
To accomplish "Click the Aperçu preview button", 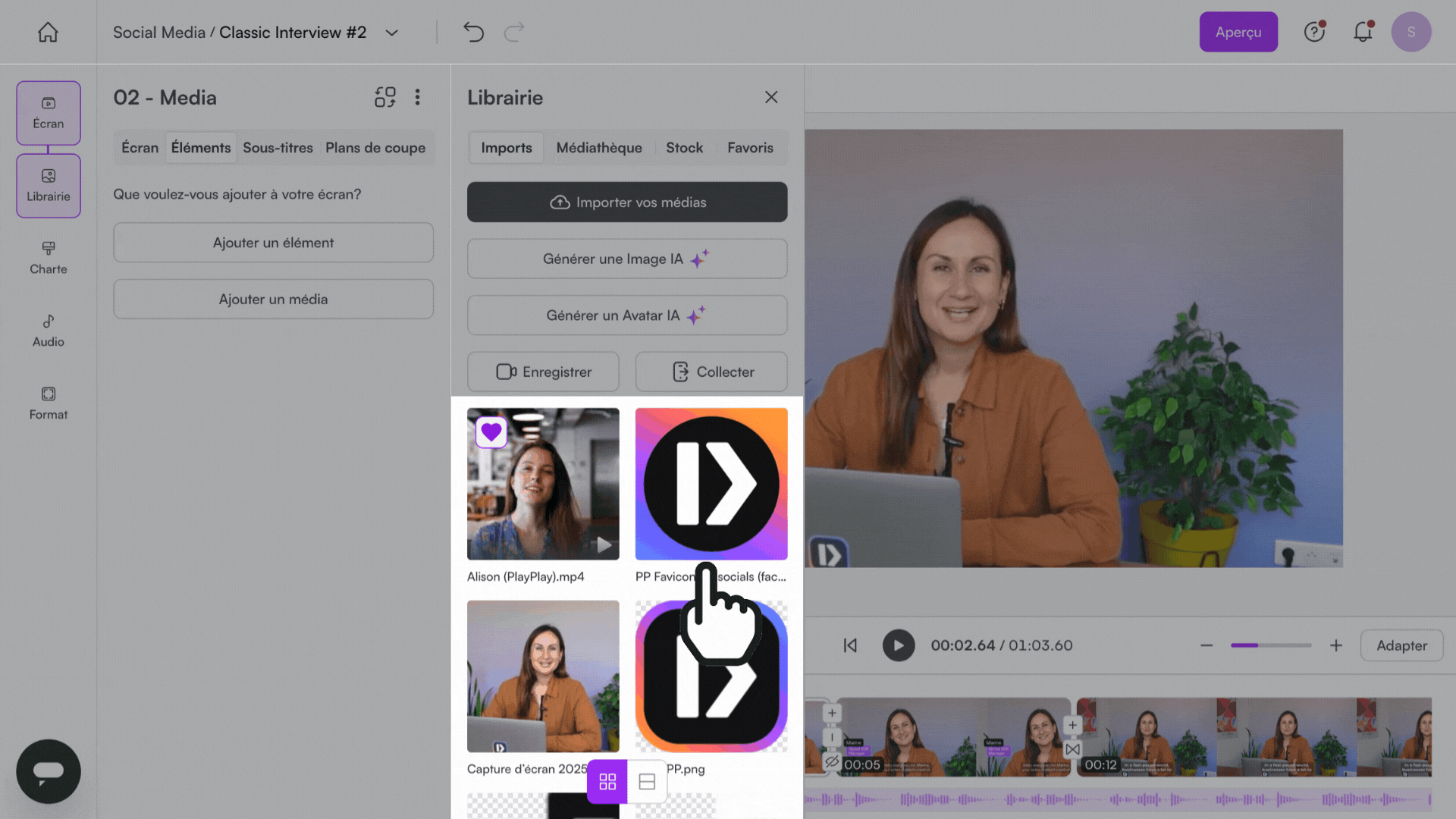I will (x=1238, y=32).
